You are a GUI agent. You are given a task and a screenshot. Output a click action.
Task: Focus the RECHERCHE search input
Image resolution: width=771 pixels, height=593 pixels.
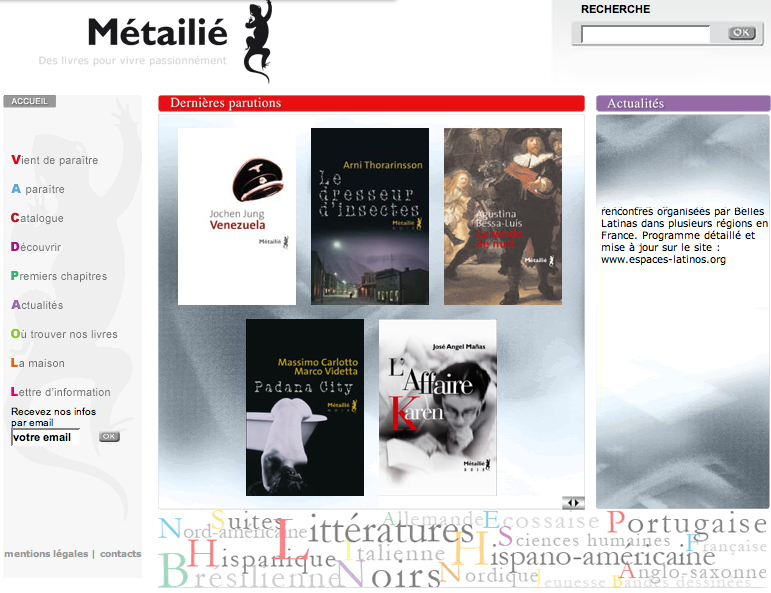pos(646,34)
